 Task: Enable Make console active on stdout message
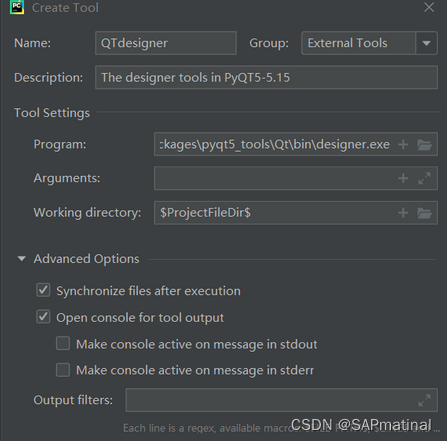(63, 343)
